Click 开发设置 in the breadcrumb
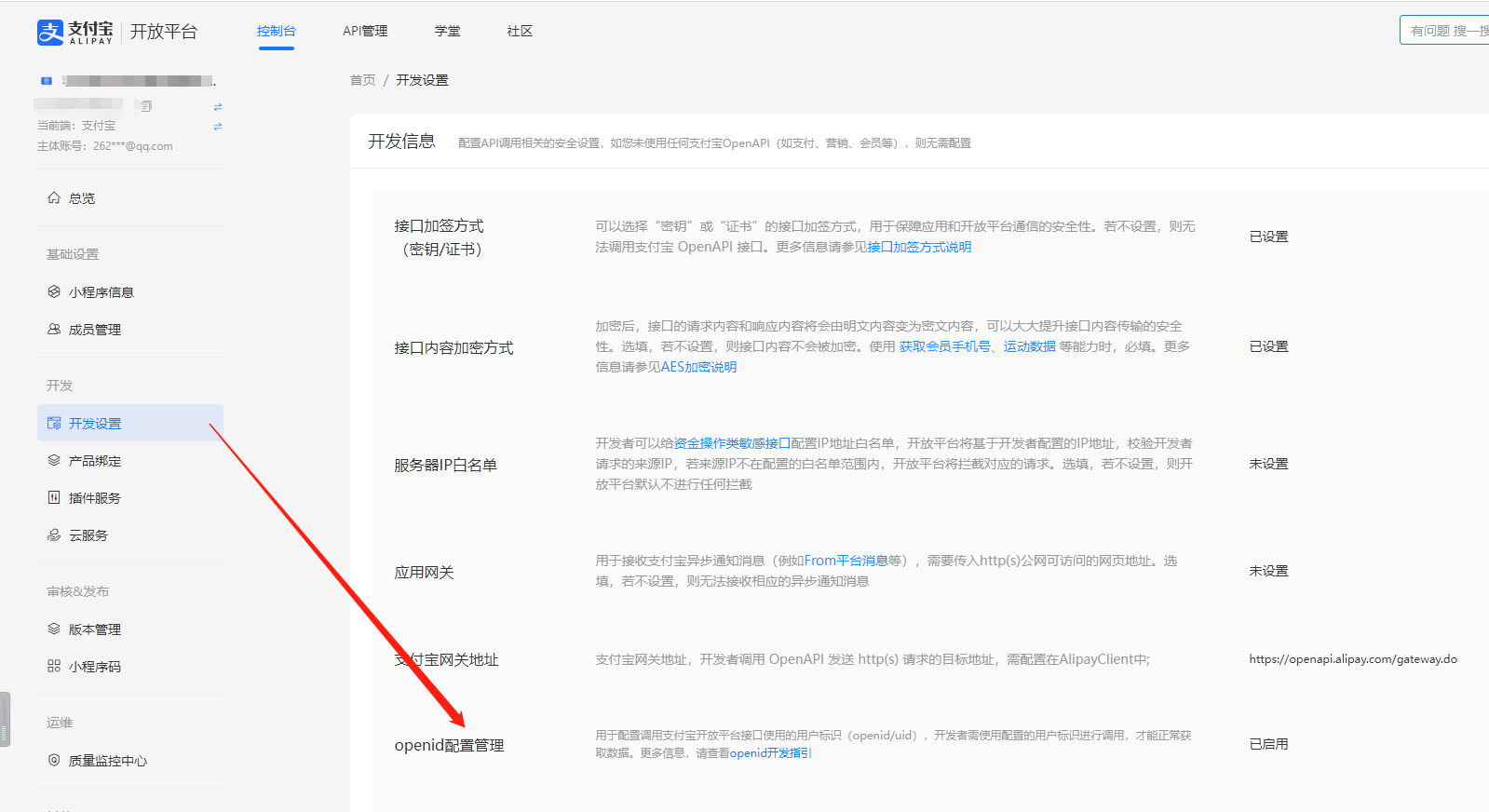Image resolution: width=1489 pixels, height=812 pixels. (x=422, y=80)
